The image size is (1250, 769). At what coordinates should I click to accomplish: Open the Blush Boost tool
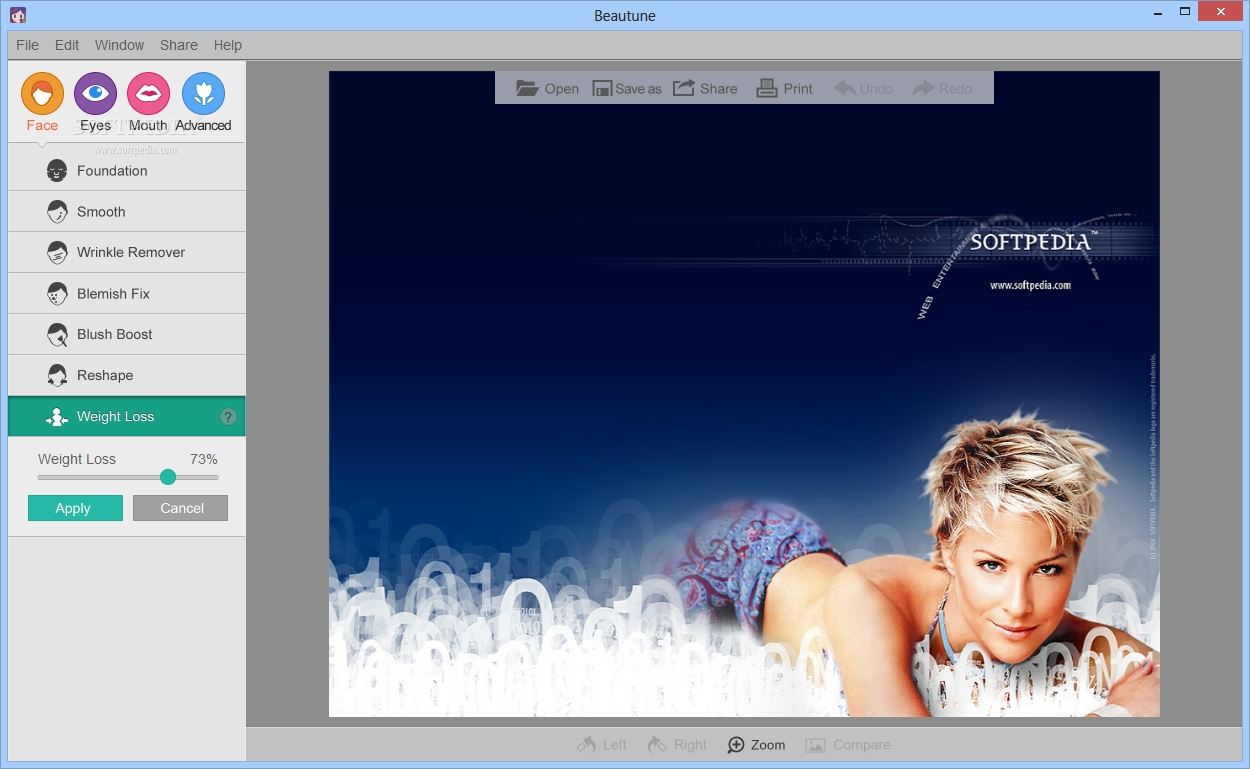[x=126, y=335]
